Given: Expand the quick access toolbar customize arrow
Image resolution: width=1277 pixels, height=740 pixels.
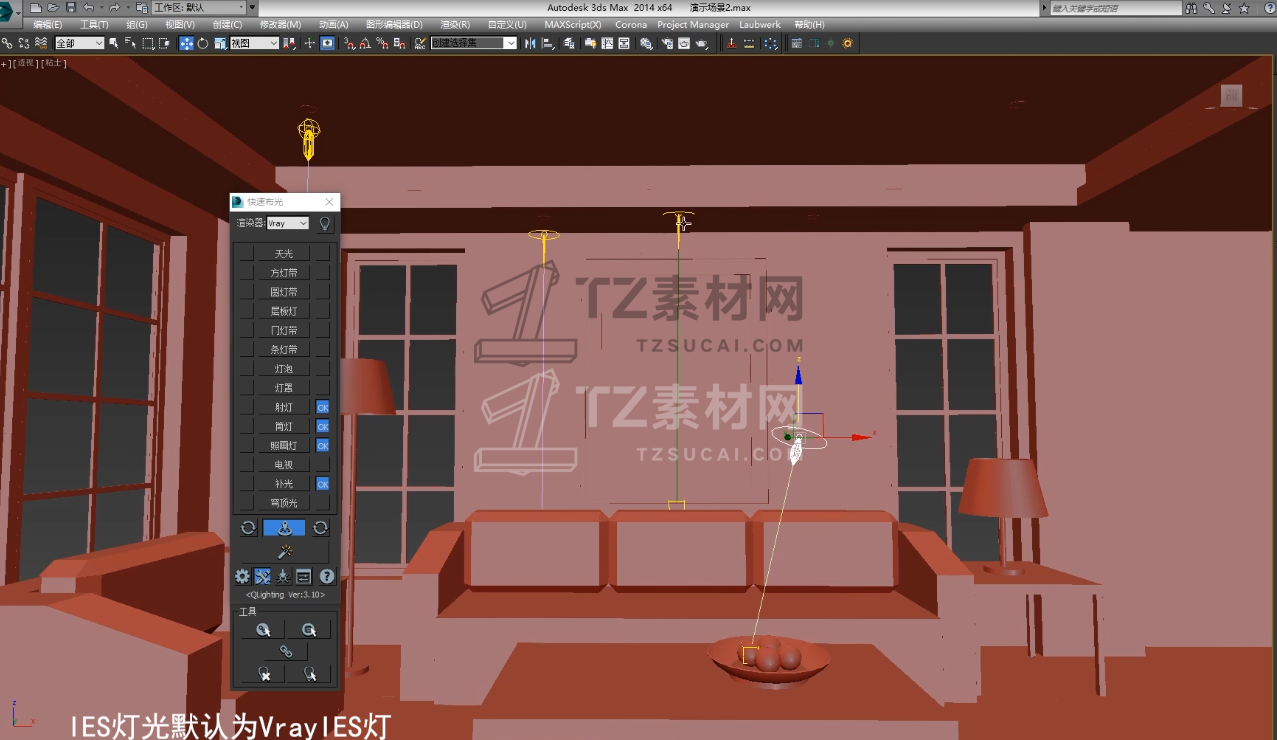Looking at the screenshot, I should [x=252, y=8].
